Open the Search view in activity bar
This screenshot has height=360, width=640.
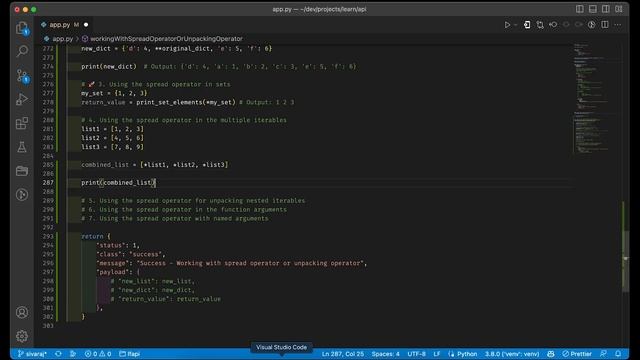(22, 51)
